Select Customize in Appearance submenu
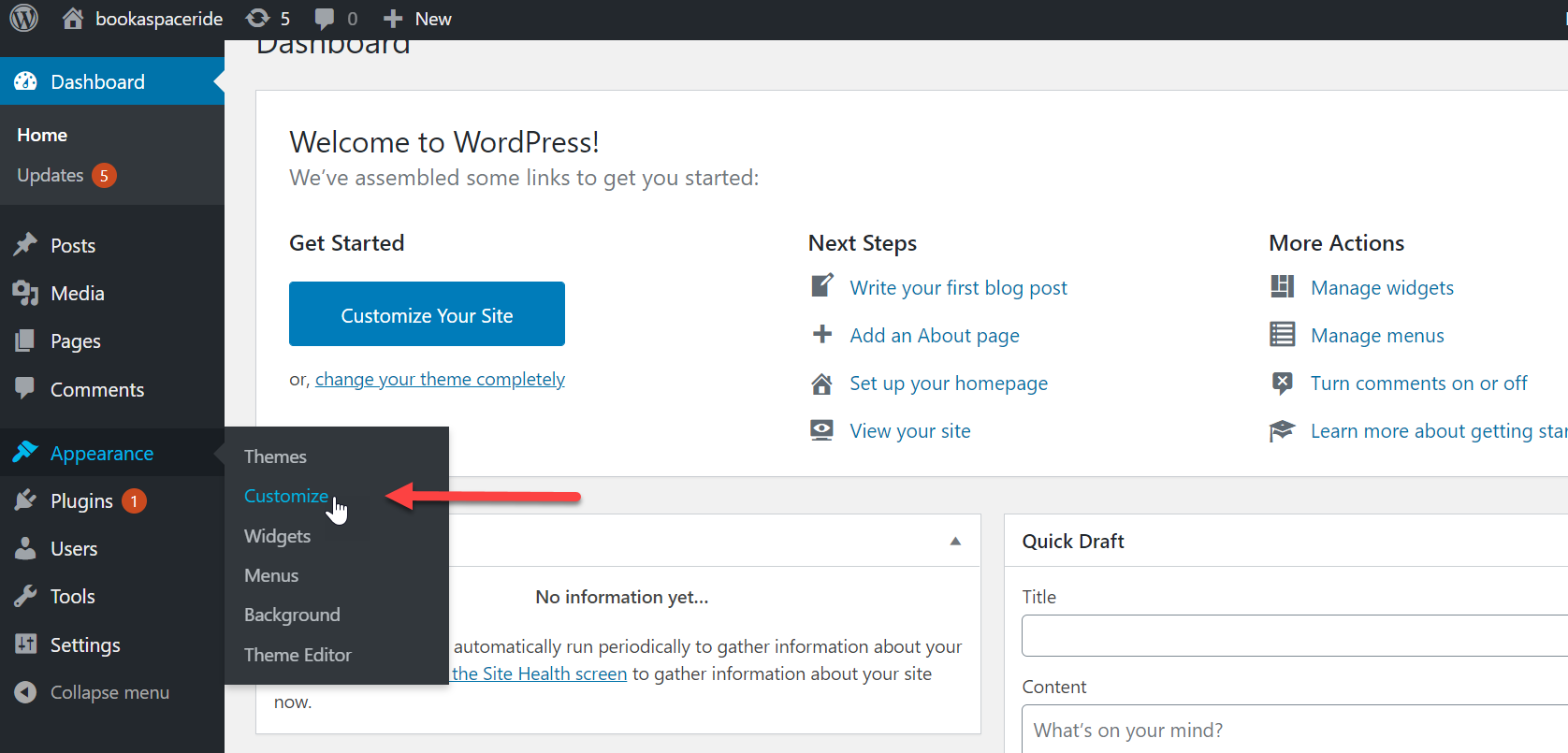1568x753 pixels. [286, 496]
